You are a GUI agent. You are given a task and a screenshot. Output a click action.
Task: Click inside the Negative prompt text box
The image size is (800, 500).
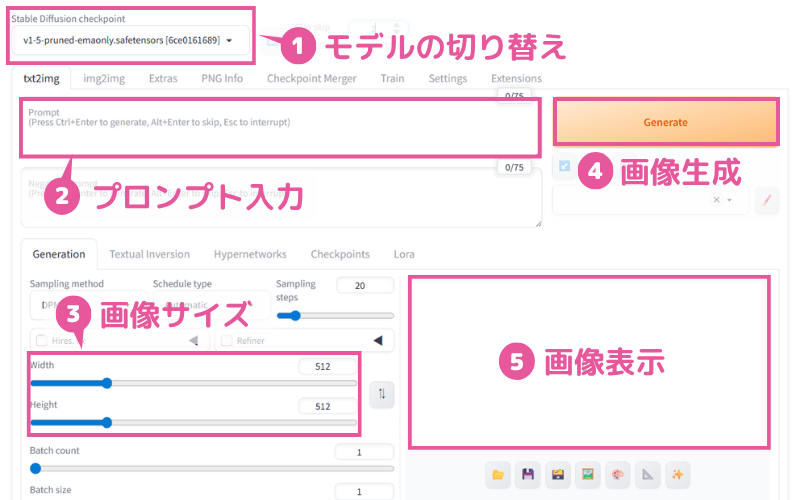281,198
